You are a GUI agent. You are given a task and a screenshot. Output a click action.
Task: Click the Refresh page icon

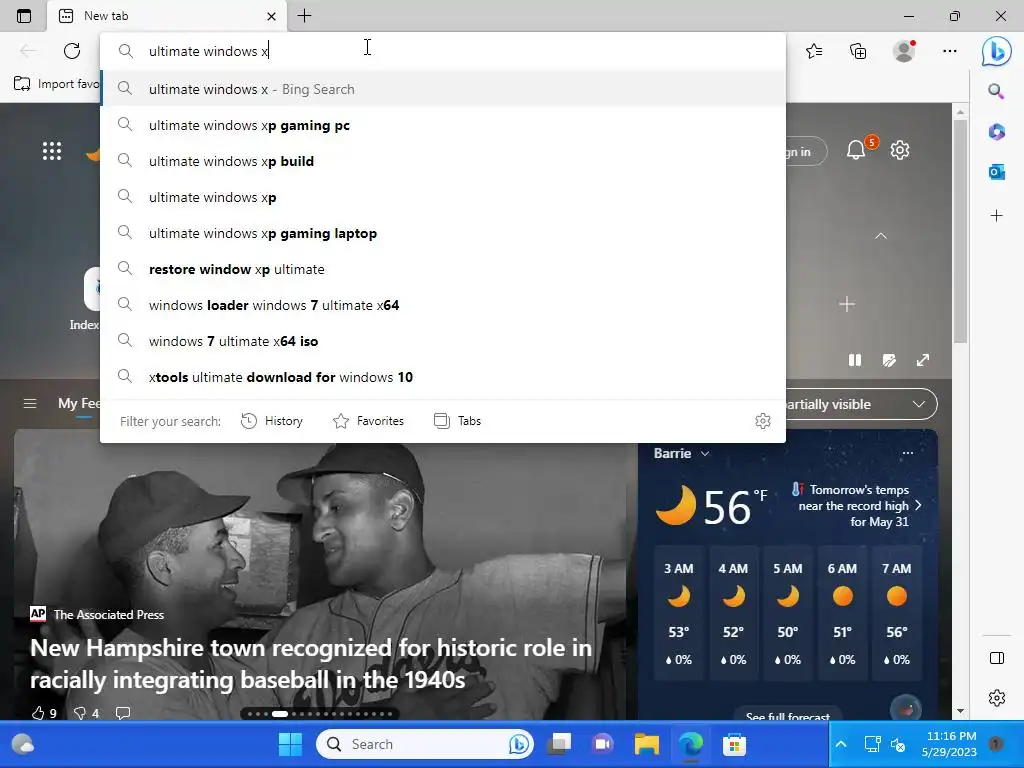[x=72, y=51]
